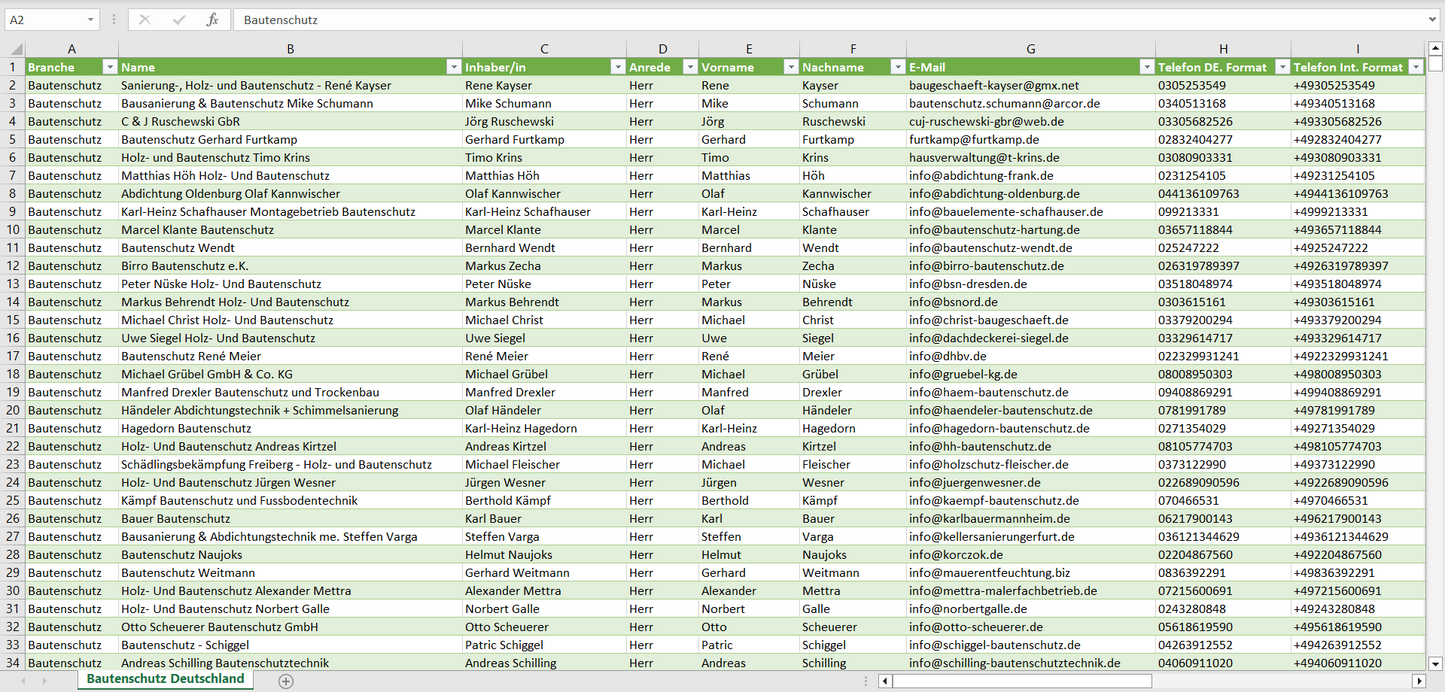Add a new sheet with plus icon
Screen dimensions: 1445x692
click(286, 681)
